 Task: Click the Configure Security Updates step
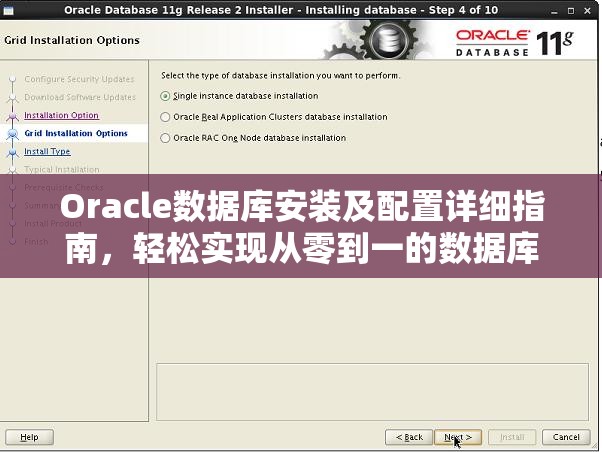(x=79, y=79)
